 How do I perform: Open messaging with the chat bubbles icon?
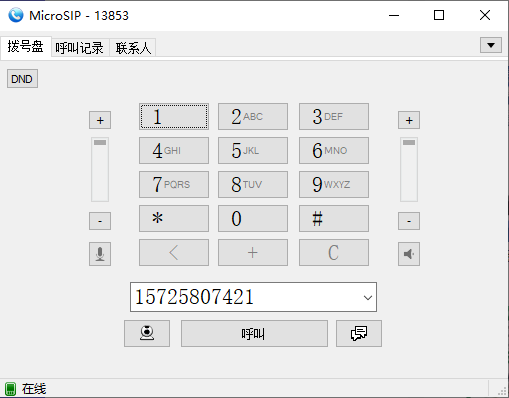(359, 333)
